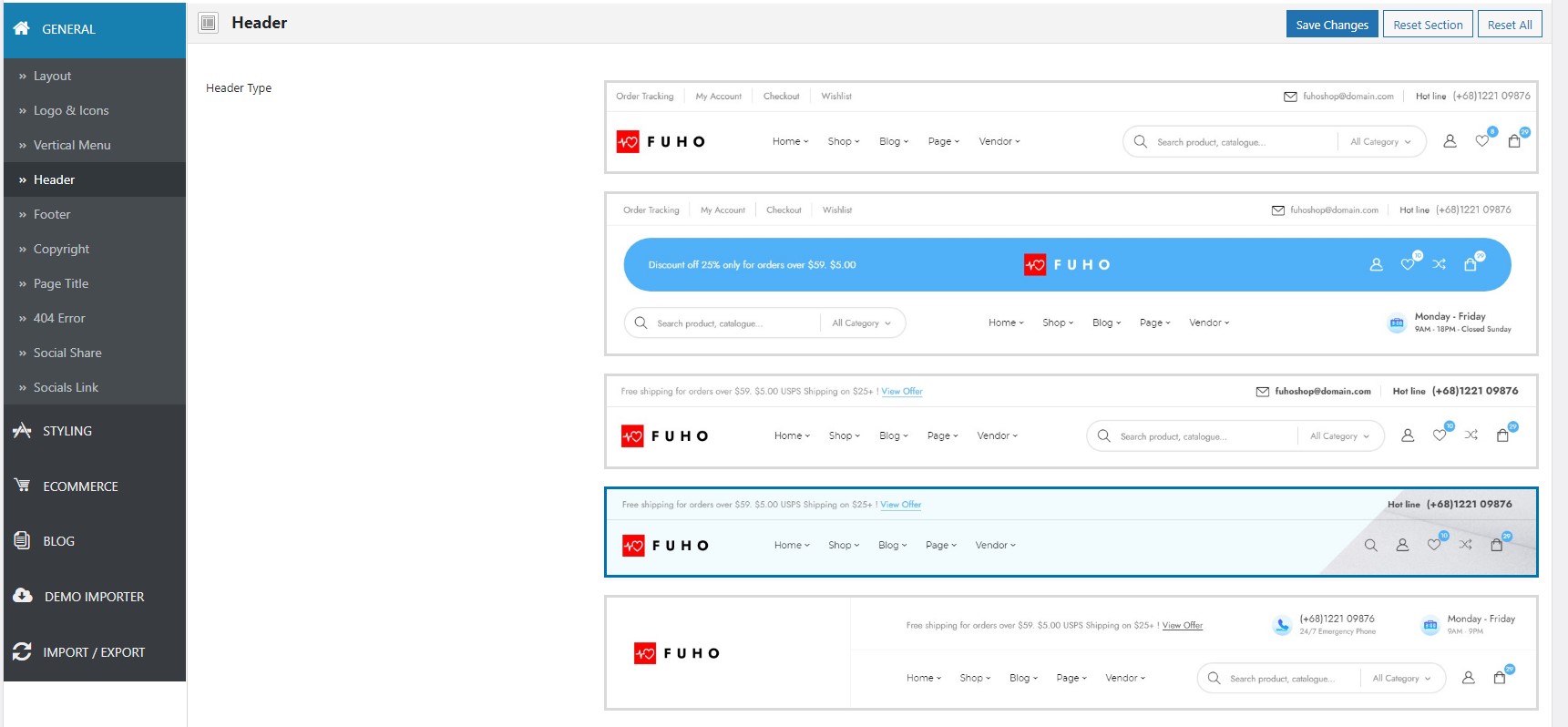Select the third header type with free shipping bar
Screen dimensions: 1568x727
1071,421
